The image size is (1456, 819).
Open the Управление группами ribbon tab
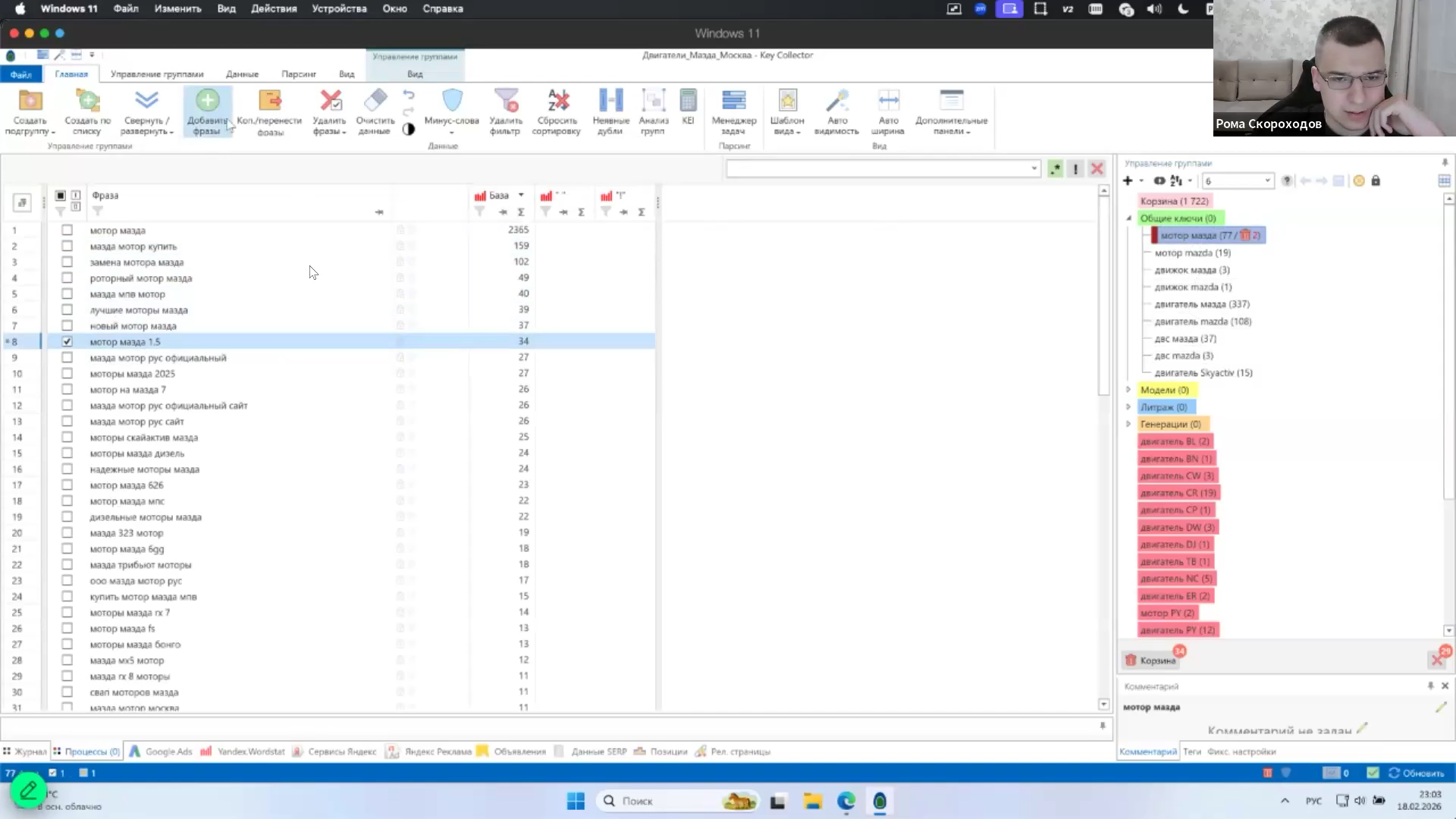pos(157,74)
